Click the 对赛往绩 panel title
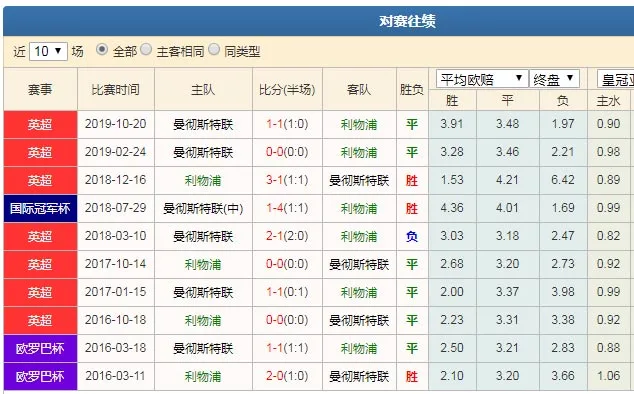The image size is (634, 394). pyautogui.click(x=407, y=21)
